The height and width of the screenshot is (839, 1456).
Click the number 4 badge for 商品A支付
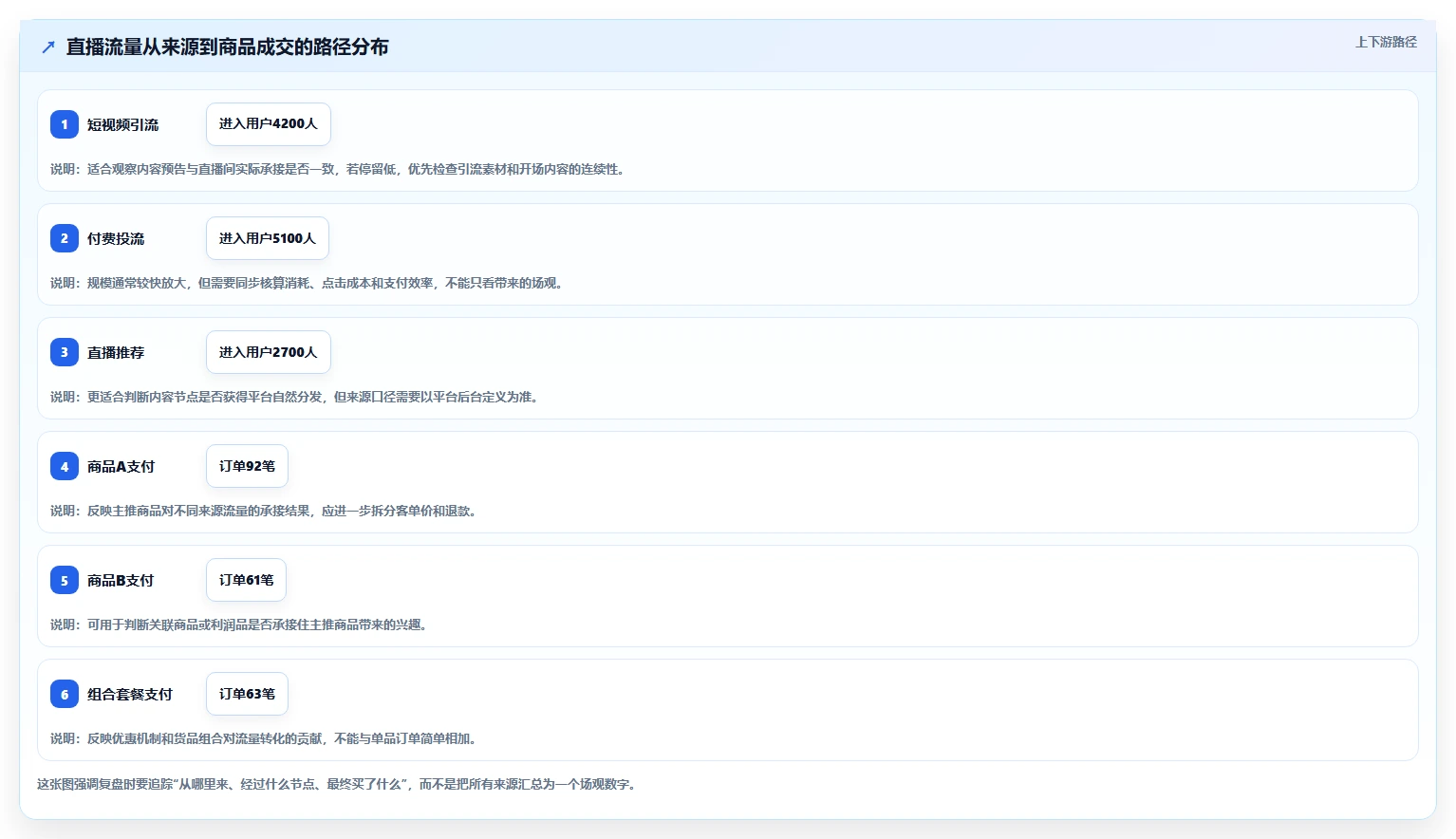coord(65,466)
